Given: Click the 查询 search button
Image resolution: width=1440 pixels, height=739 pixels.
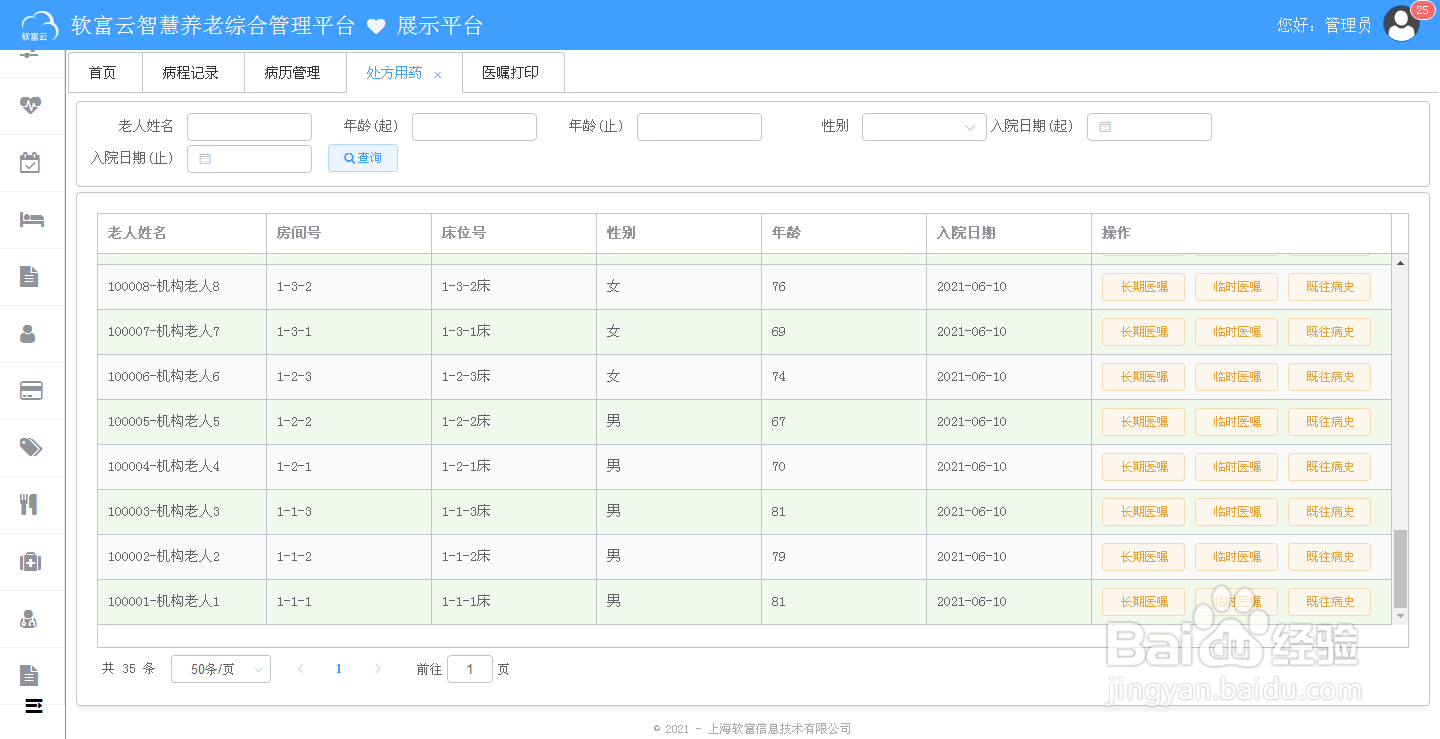Looking at the screenshot, I should (363, 158).
